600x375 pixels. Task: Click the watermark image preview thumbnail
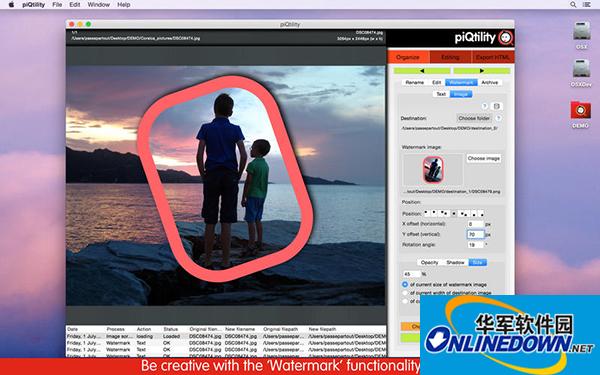(433, 170)
